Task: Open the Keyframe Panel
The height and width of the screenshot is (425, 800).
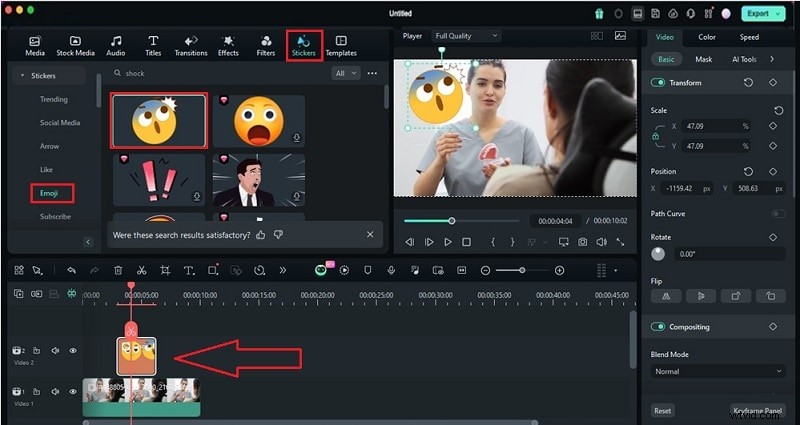Action: point(757,410)
